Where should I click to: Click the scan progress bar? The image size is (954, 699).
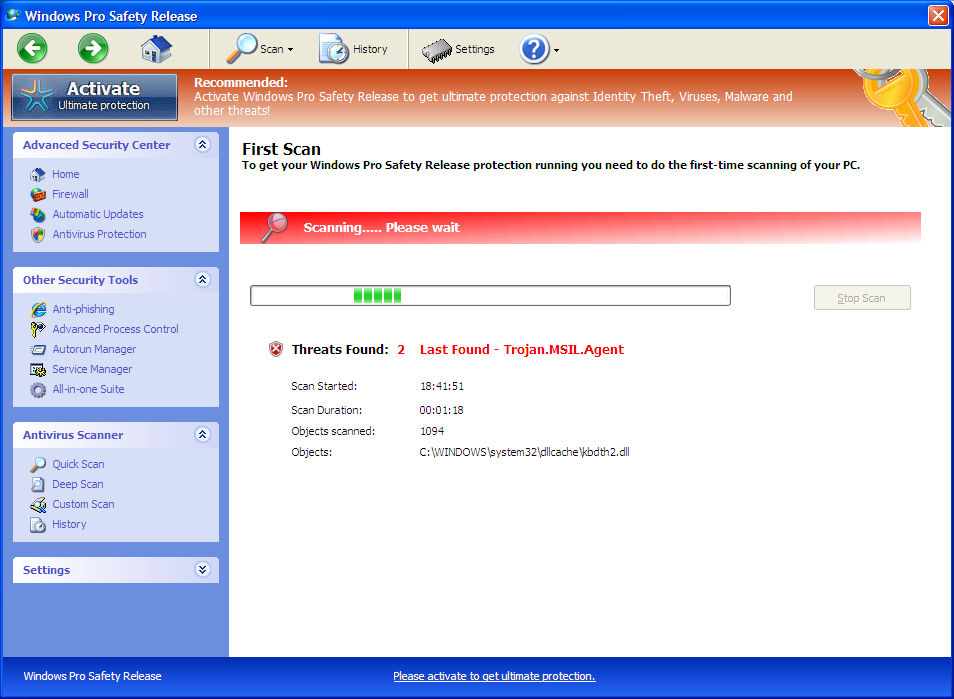click(490, 296)
